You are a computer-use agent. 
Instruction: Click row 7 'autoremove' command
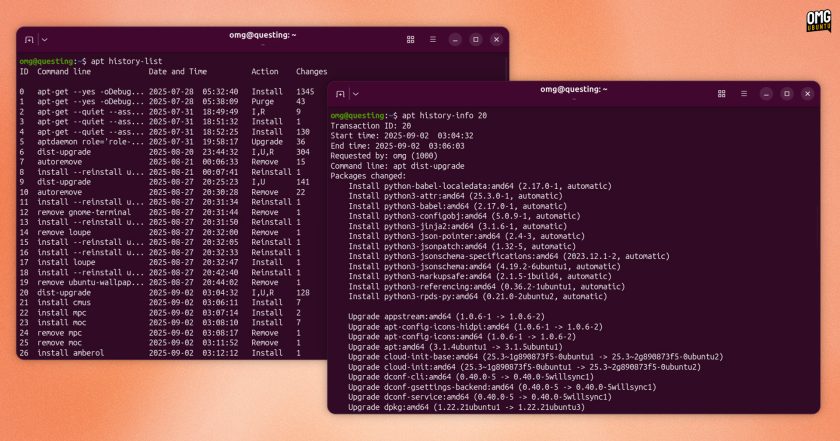59,162
